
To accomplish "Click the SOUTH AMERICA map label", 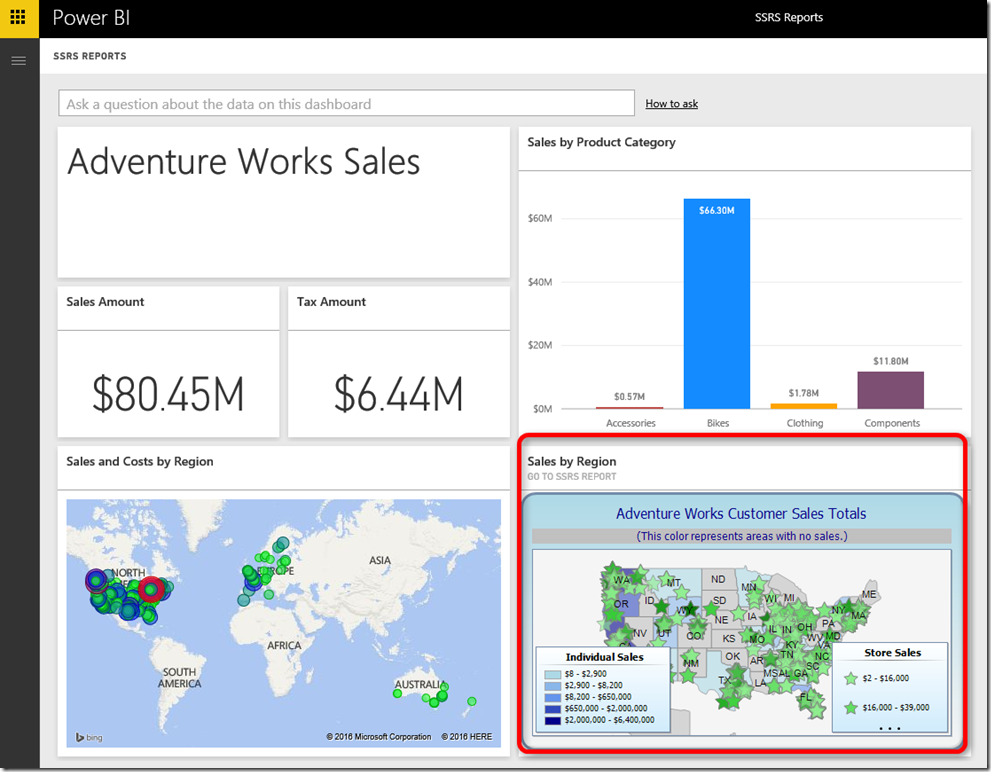I will [x=179, y=678].
